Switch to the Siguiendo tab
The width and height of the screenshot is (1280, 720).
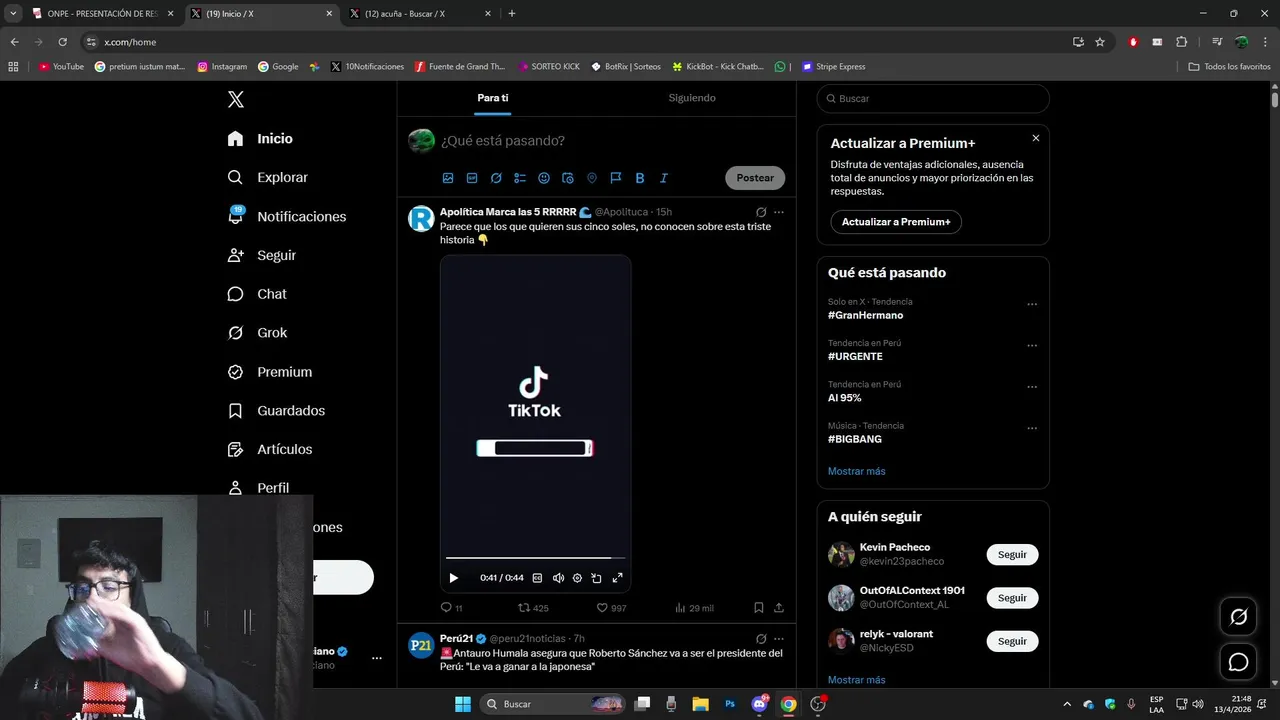coord(692,98)
